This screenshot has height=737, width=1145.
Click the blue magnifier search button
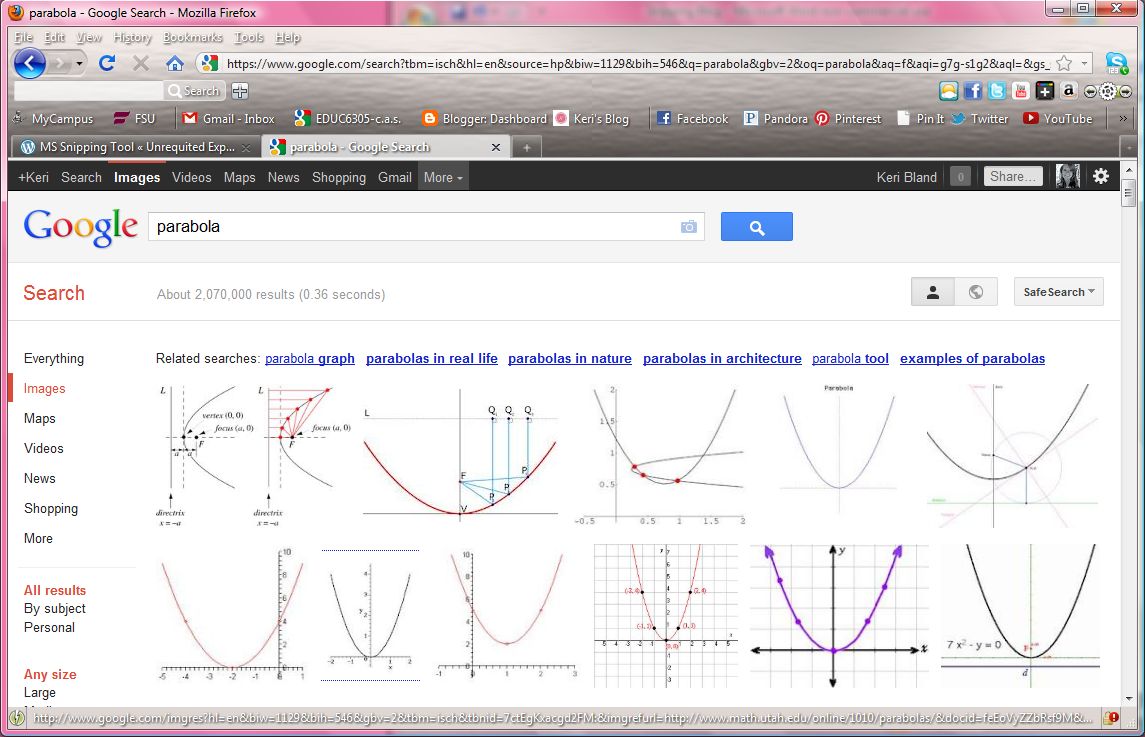click(x=757, y=226)
